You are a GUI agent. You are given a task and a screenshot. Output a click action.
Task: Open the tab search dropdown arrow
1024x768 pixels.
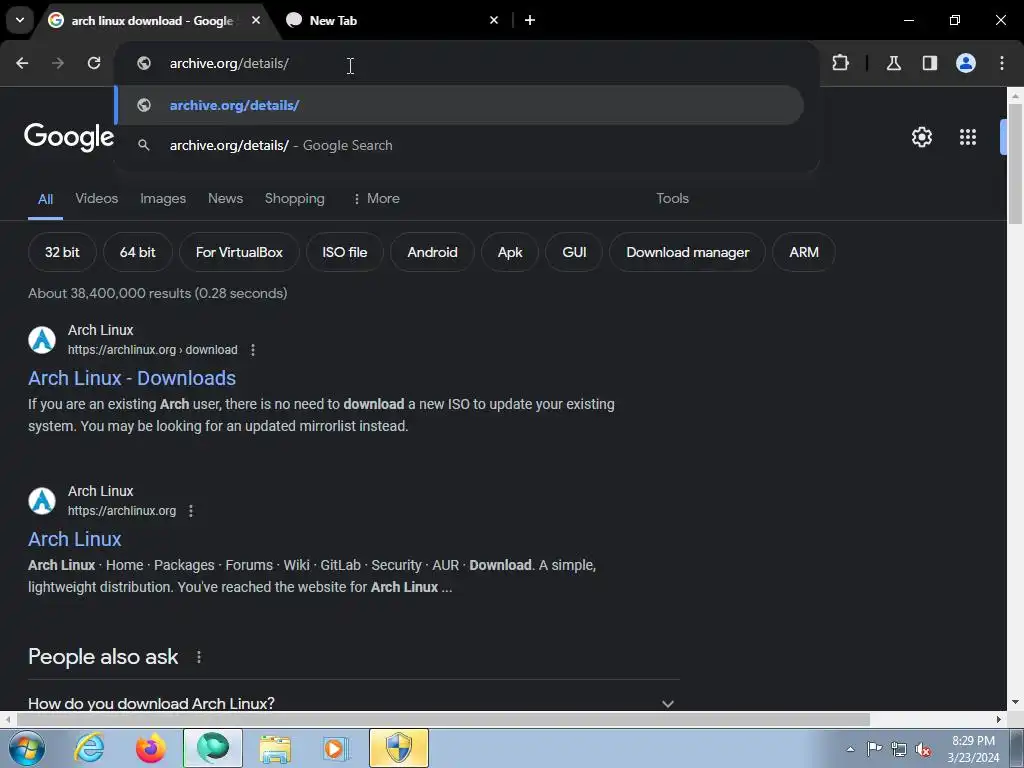20,20
